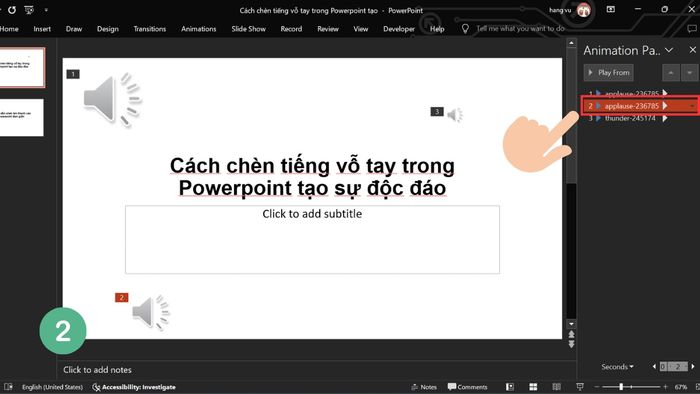Shift animation timeline left arrow
The width and height of the screenshot is (700, 394).
[654, 366]
